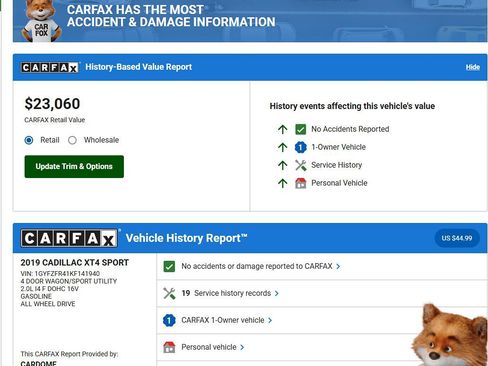Click wrench icon beside Service History
This screenshot has height=366, width=488.
pyautogui.click(x=301, y=165)
